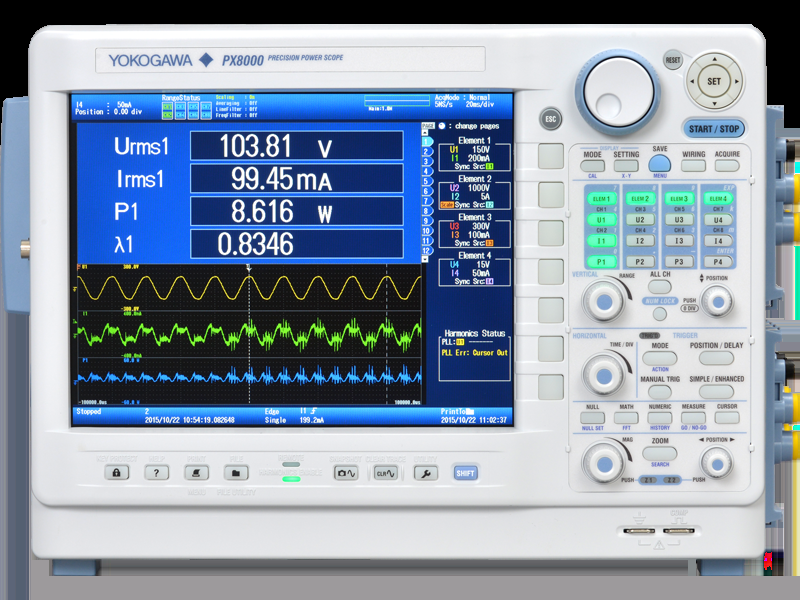Select the Z1 zoom window key

(648, 480)
